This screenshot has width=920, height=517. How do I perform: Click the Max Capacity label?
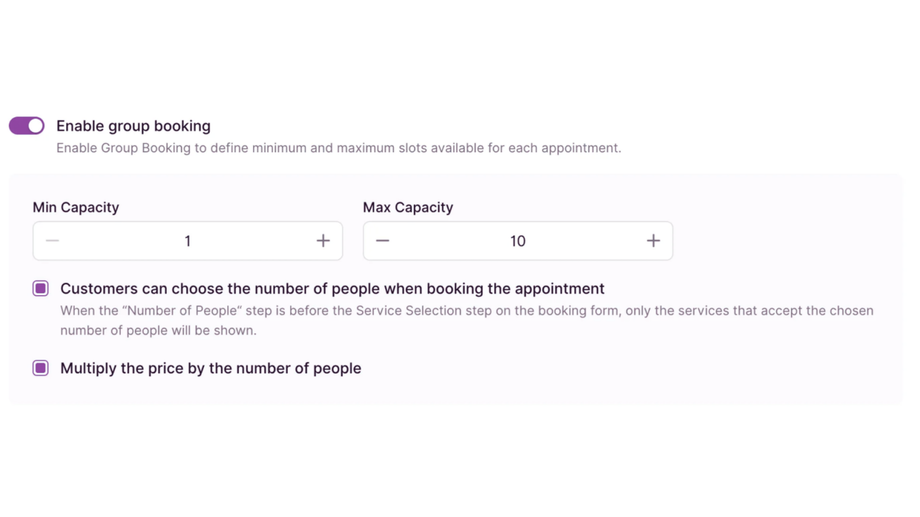[x=408, y=207]
